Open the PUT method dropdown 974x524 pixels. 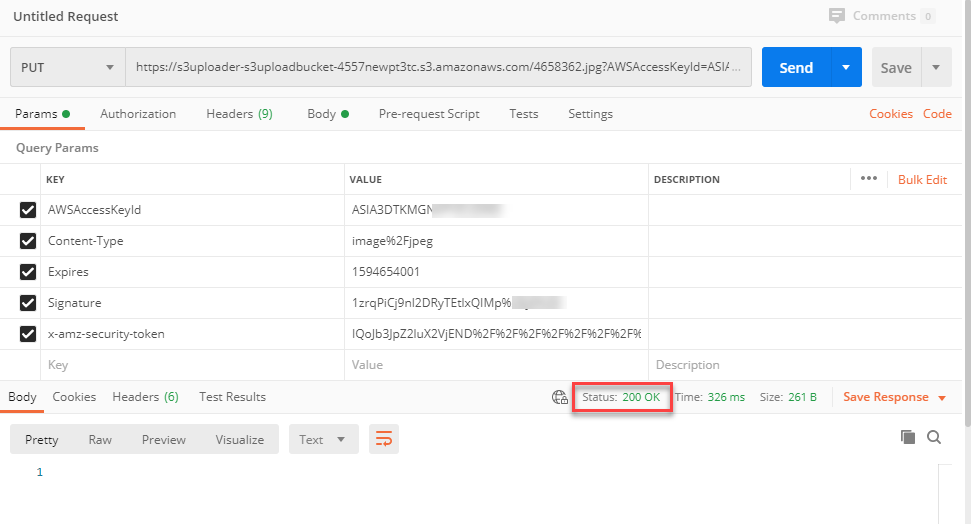pos(68,67)
